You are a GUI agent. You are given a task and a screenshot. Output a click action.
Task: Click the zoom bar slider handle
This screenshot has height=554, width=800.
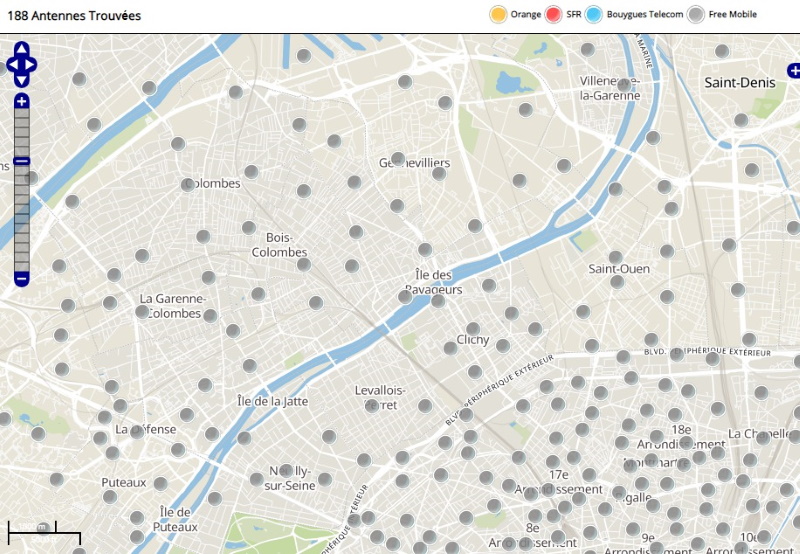tap(22, 161)
